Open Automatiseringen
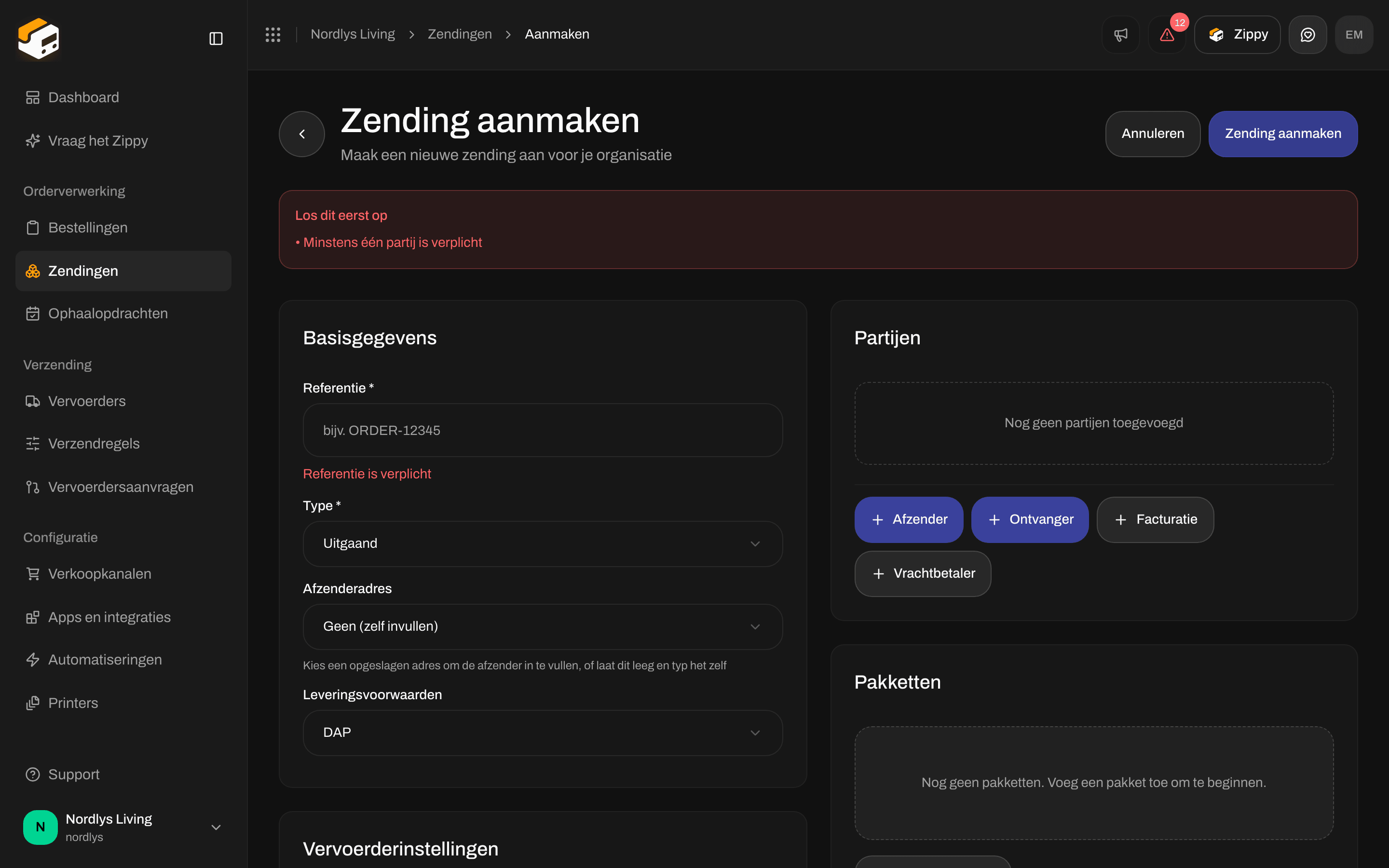 pos(123,660)
